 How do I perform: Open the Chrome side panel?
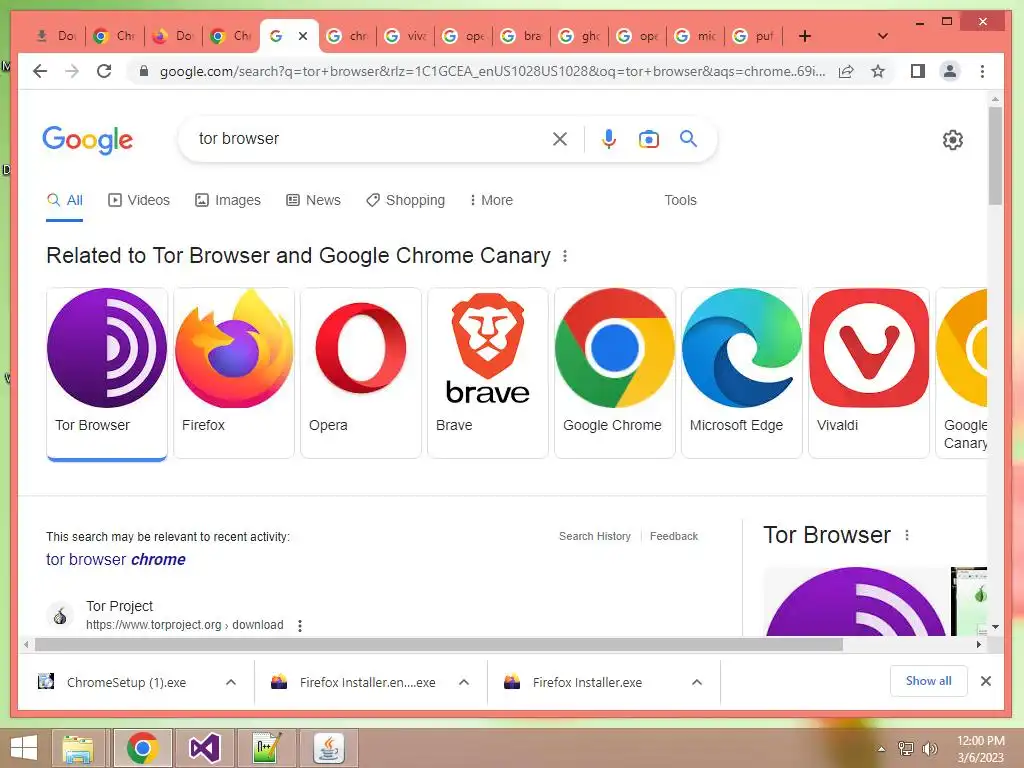[x=918, y=71]
